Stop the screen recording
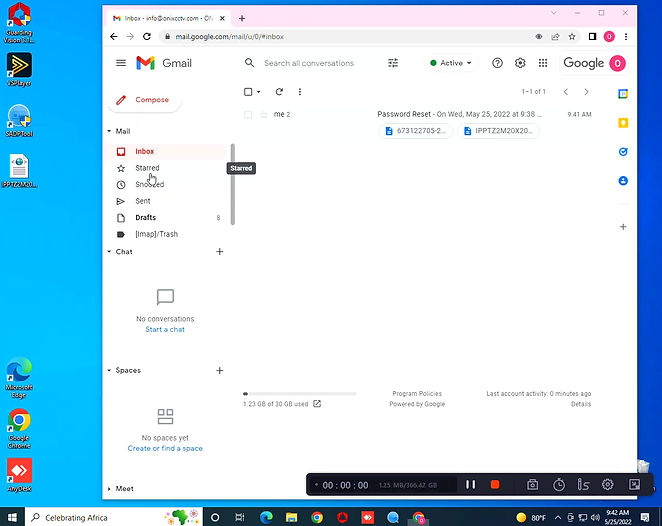Image resolution: width=662 pixels, height=526 pixels. pos(495,485)
